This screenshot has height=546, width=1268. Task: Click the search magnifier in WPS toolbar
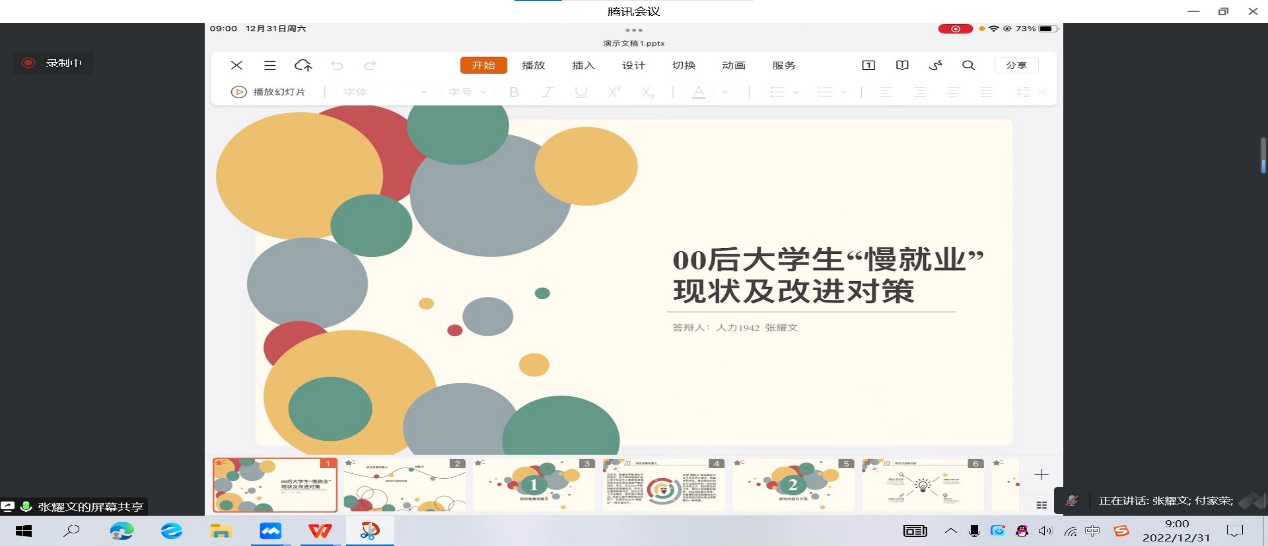968,66
